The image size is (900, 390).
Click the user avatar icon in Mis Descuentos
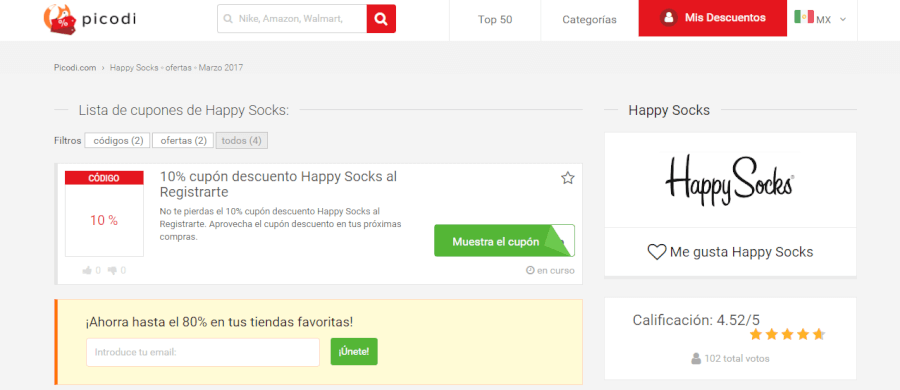[668, 18]
